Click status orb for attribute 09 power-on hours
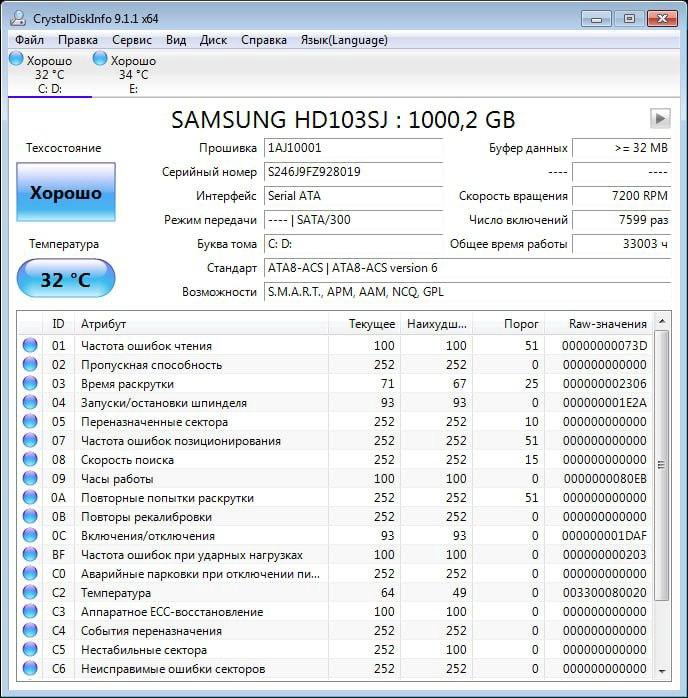This screenshot has height=698, width=688. tap(30, 479)
